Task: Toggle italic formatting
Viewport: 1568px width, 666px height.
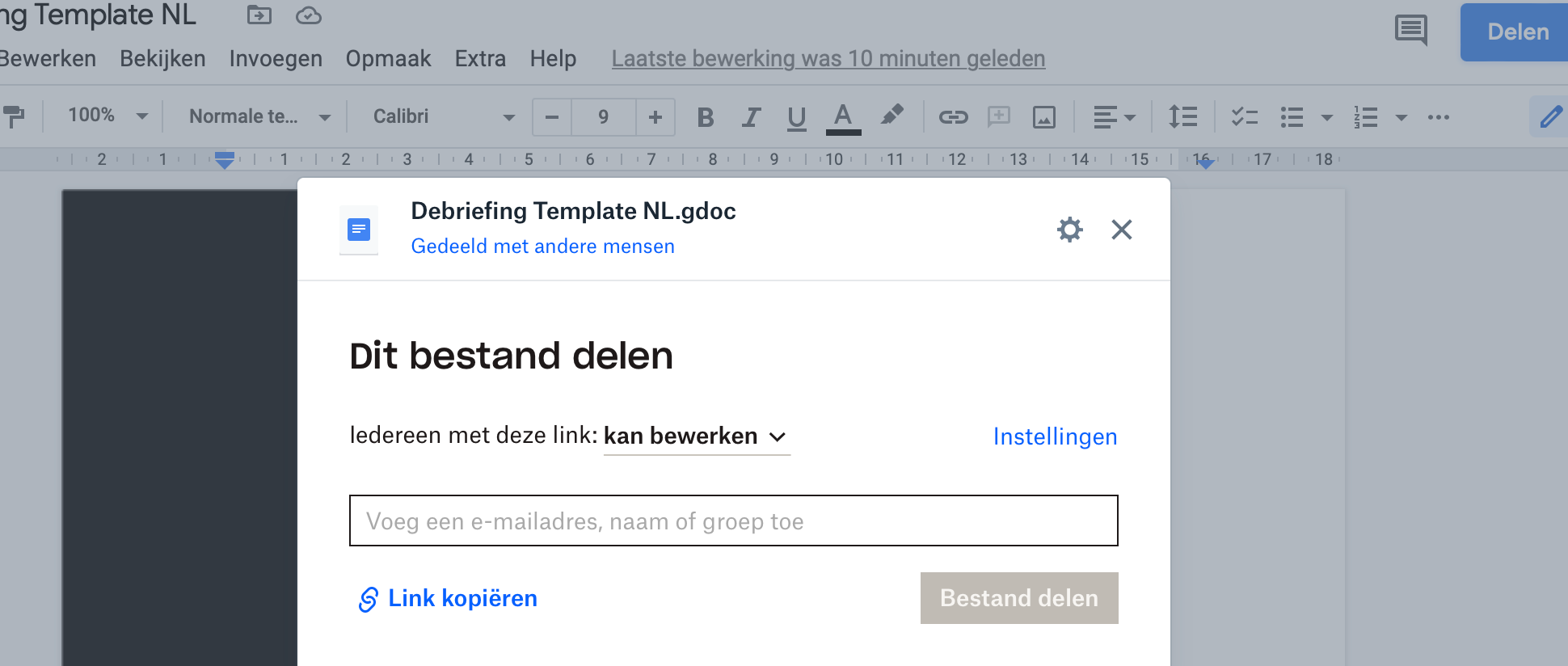Action: (751, 118)
